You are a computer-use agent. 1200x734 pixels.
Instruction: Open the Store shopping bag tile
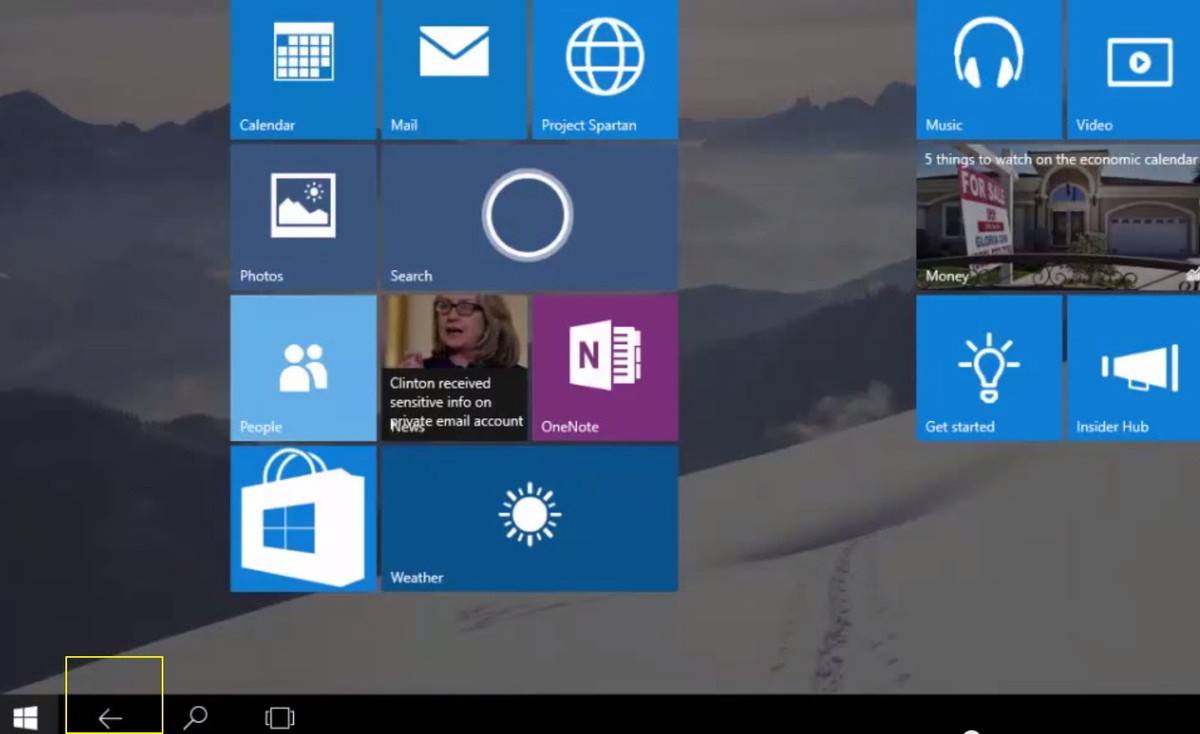[x=303, y=518]
